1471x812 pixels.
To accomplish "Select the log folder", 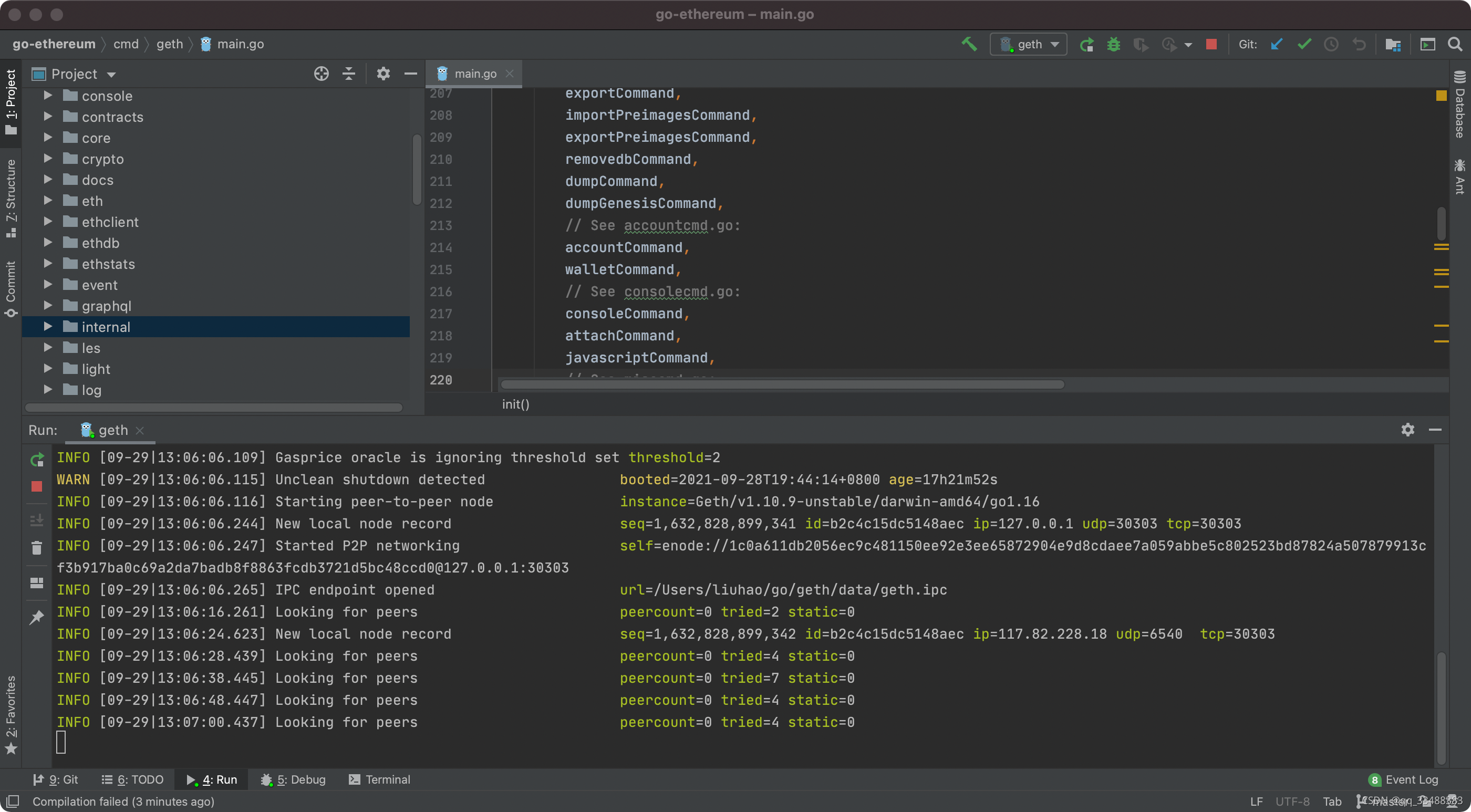I will (91, 390).
